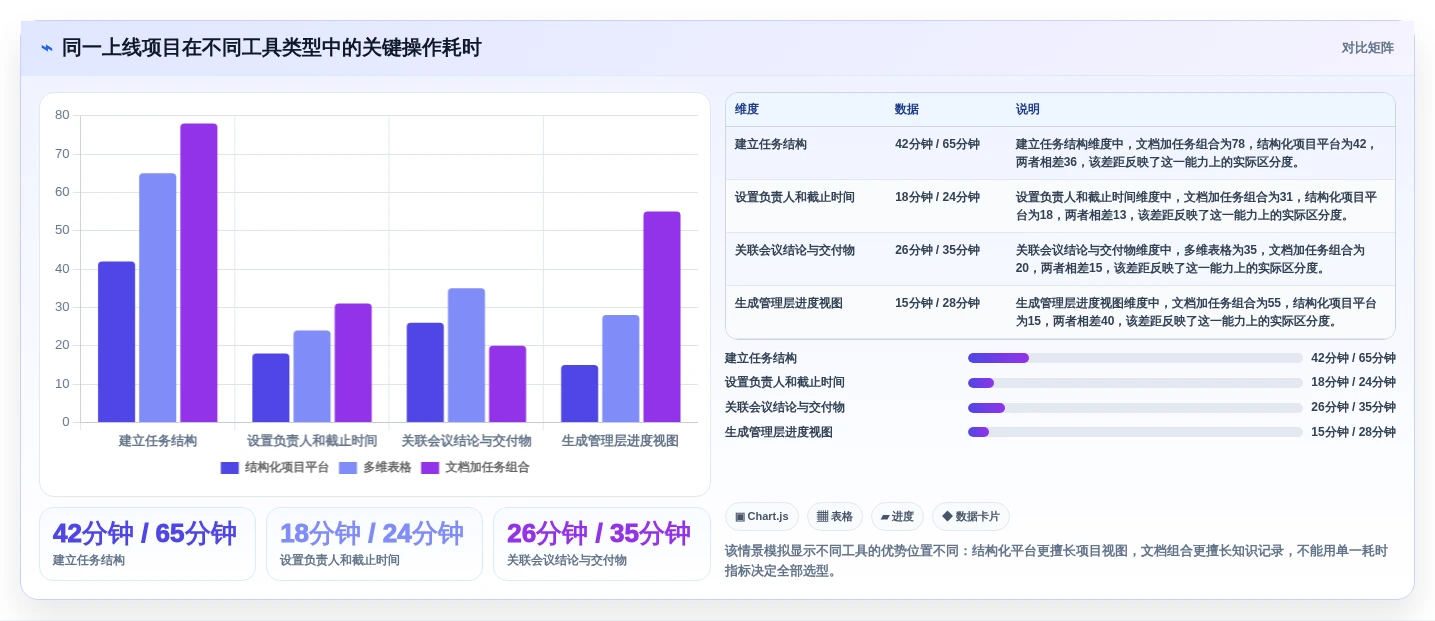Select table cell 建立任务结构
Viewport: 1435px width, 621px height.
[x=771, y=144]
